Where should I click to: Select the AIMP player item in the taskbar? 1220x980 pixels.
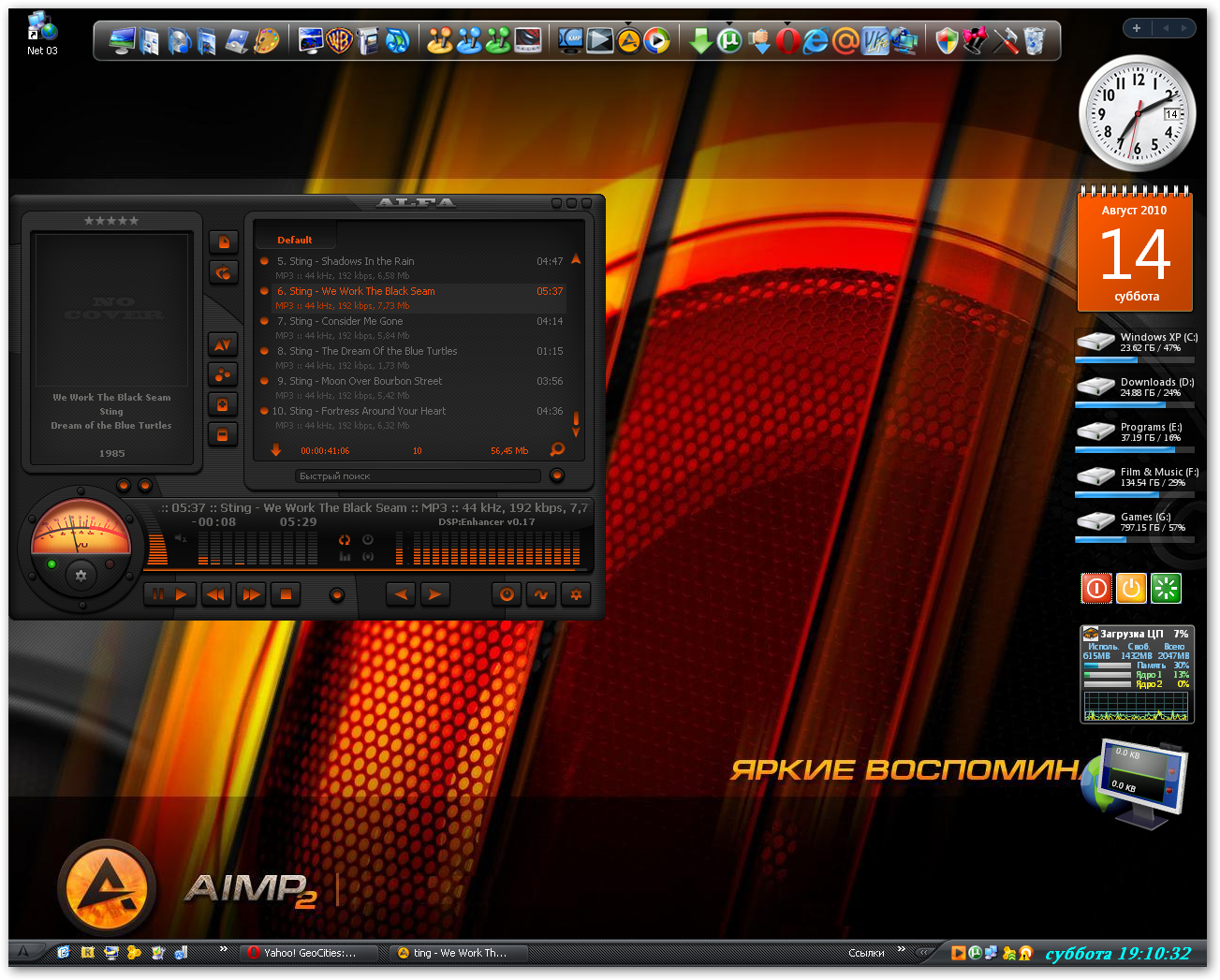point(459,953)
